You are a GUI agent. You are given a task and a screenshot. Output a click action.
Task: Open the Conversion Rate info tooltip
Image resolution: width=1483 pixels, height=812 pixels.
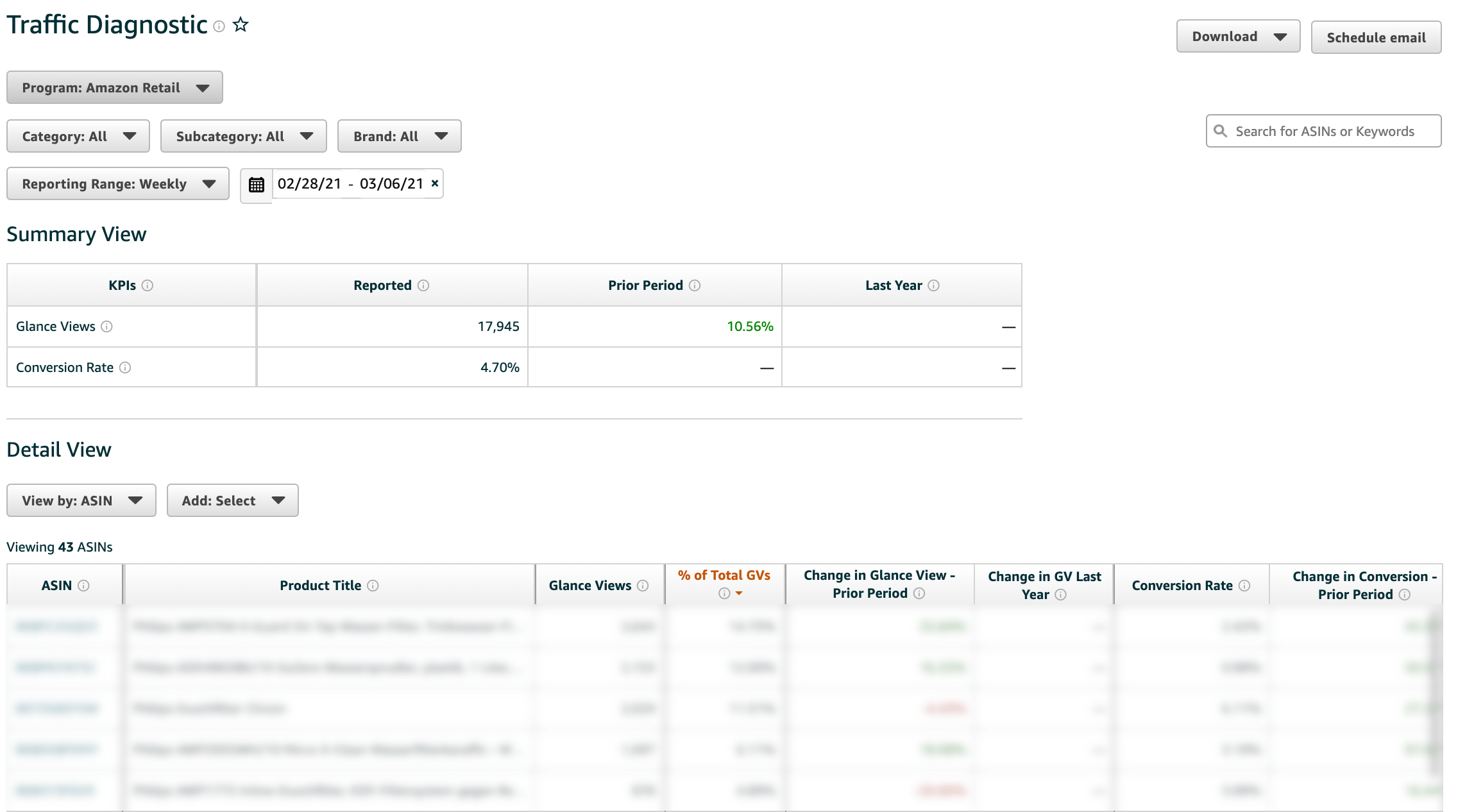coord(126,368)
